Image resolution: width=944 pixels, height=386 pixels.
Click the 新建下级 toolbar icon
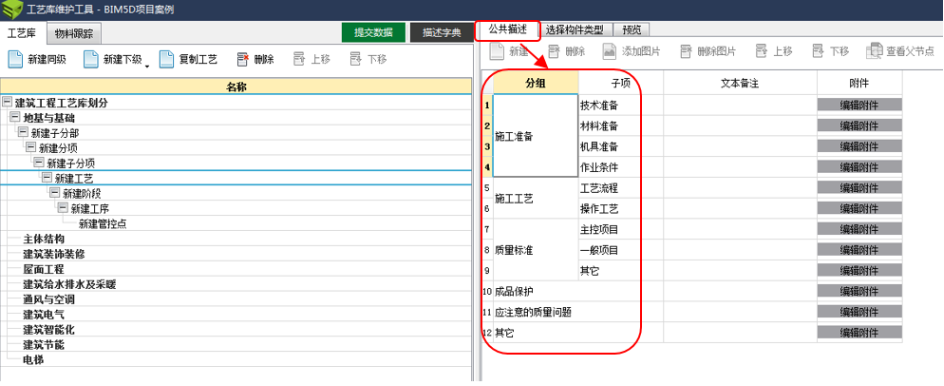[90, 59]
